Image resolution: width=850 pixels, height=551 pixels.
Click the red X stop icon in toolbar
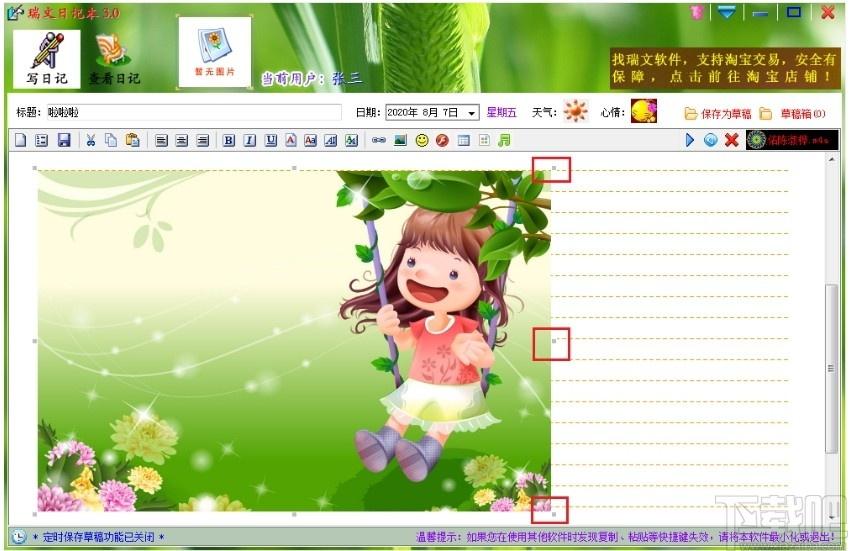click(732, 140)
